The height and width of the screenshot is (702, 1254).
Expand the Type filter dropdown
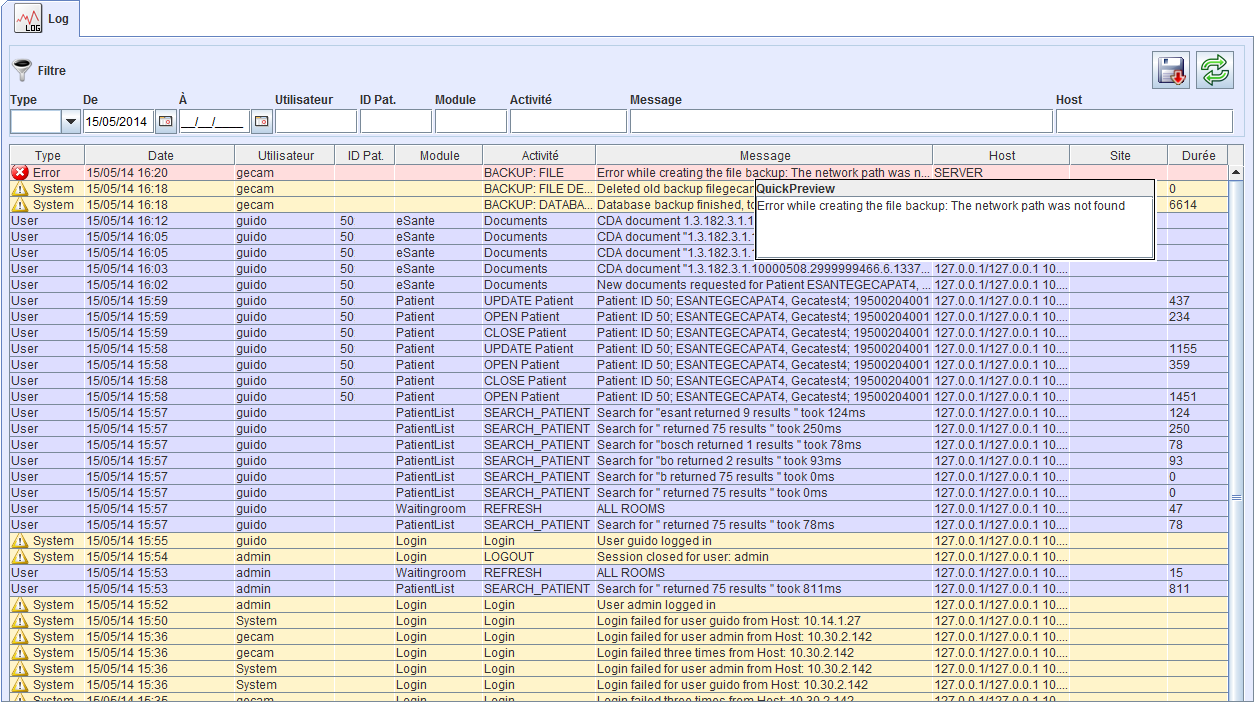point(70,122)
